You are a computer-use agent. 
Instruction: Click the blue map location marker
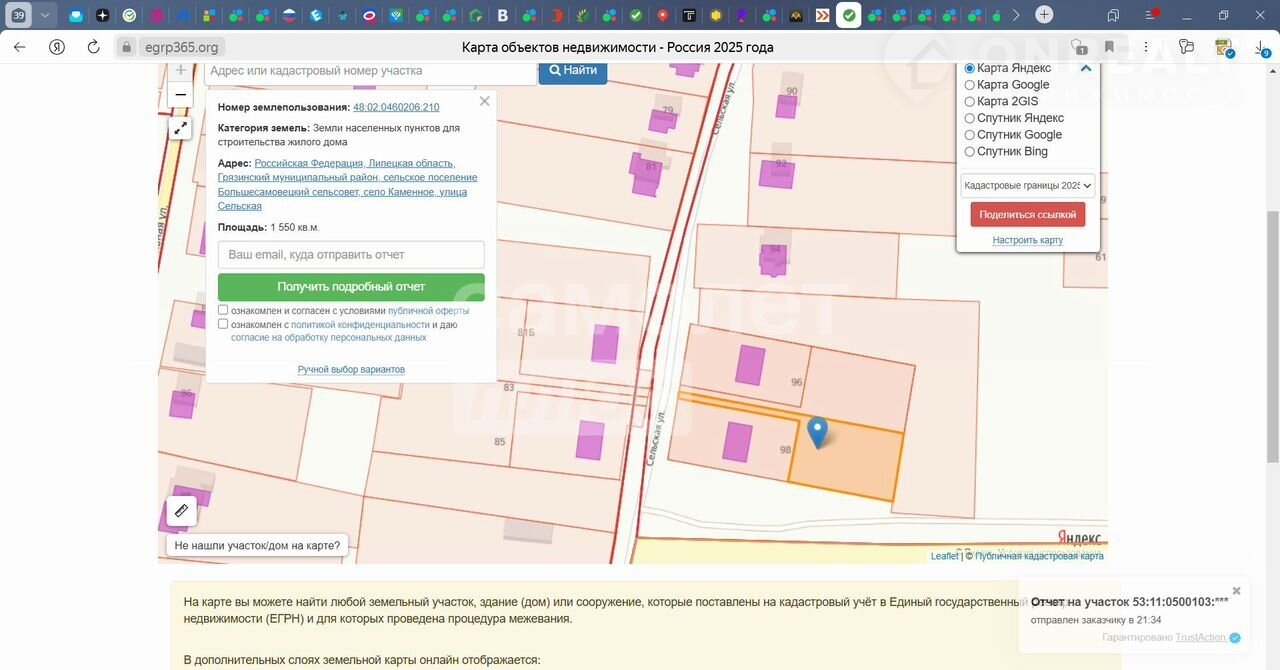pos(817,432)
